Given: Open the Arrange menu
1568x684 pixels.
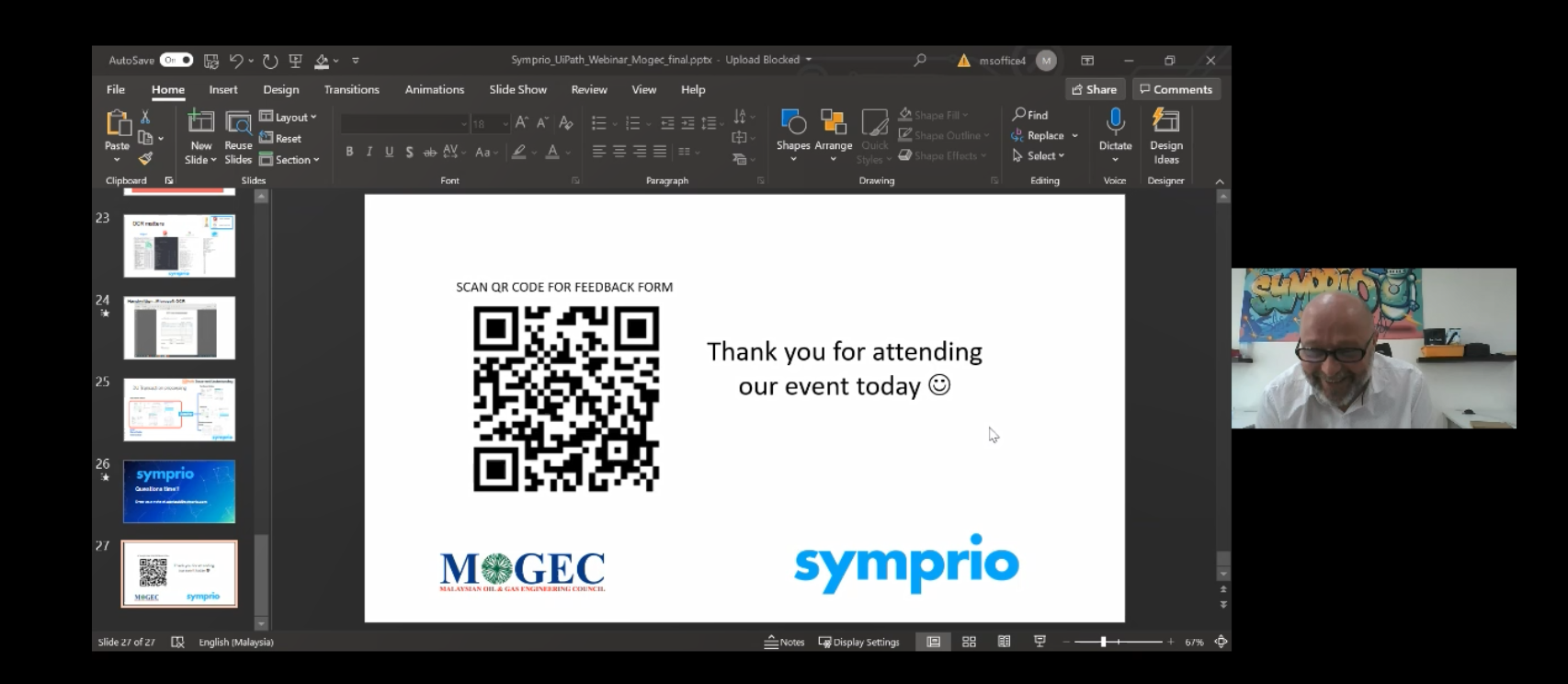Looking at the screenshot, I should [834, 135].
